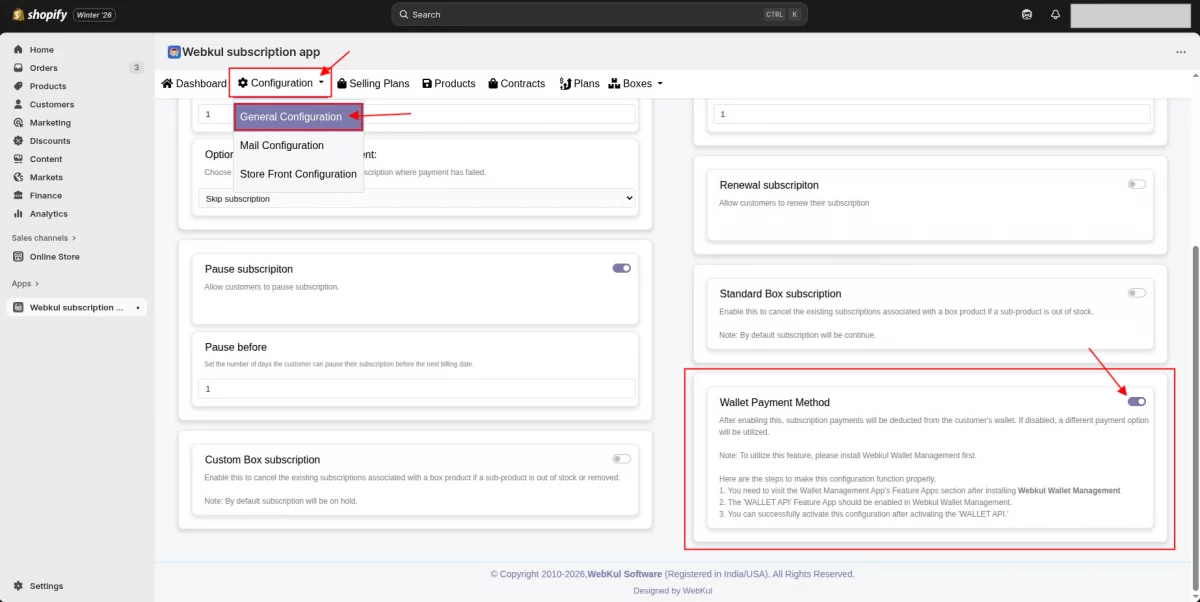1200x602 pixels.
Task: Turn off the Wallet Payment Method toggle
Action: 1136,401
